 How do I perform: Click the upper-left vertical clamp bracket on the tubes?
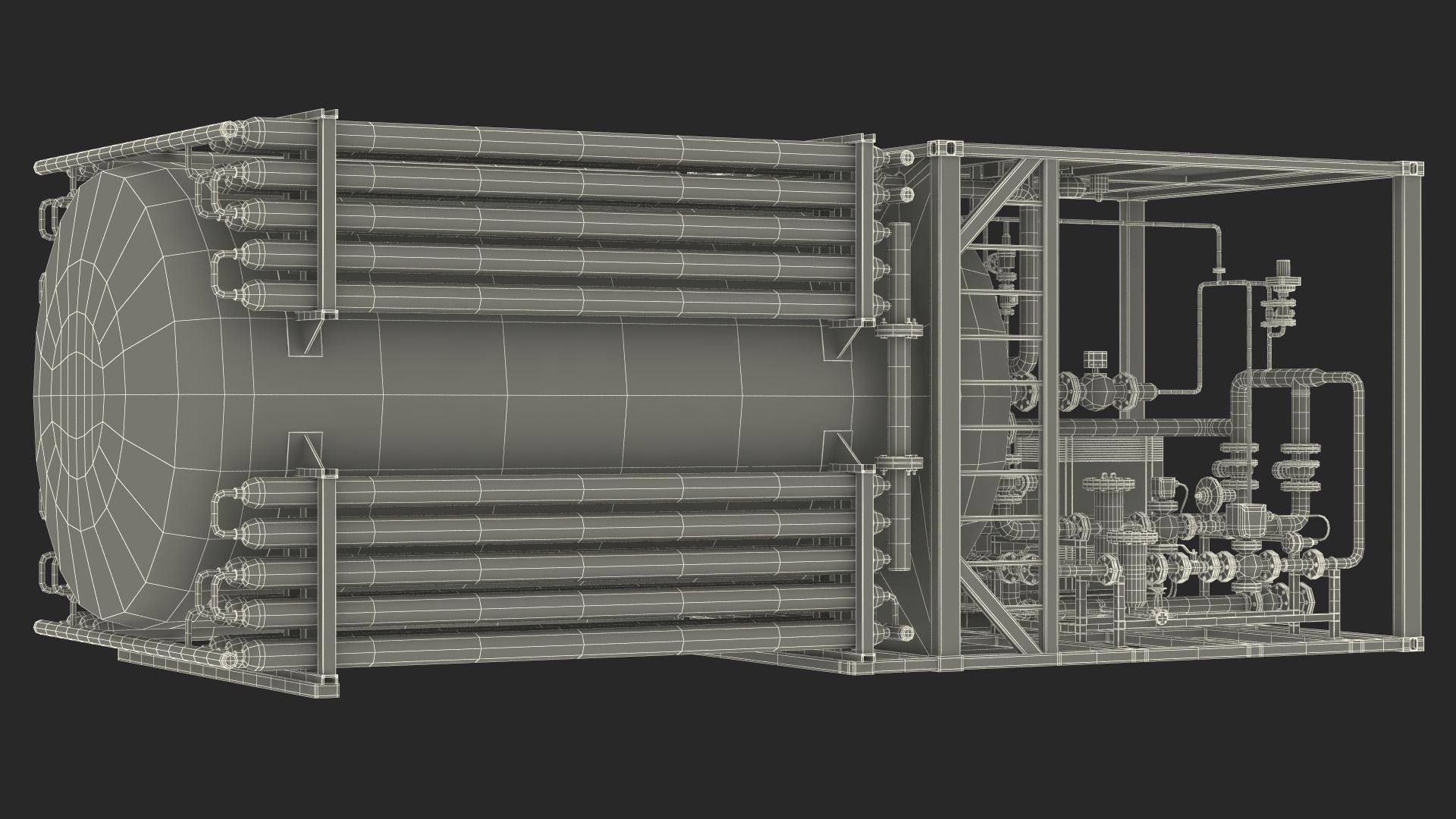(327, 212)
